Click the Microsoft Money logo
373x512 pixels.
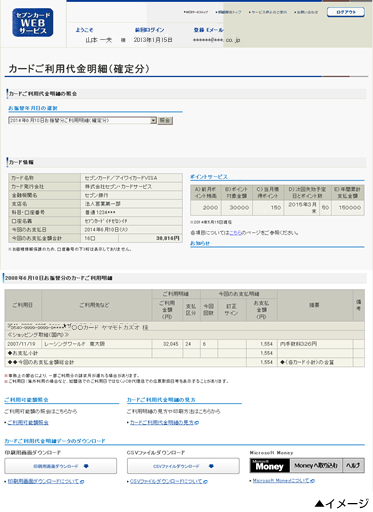[270, 466]
